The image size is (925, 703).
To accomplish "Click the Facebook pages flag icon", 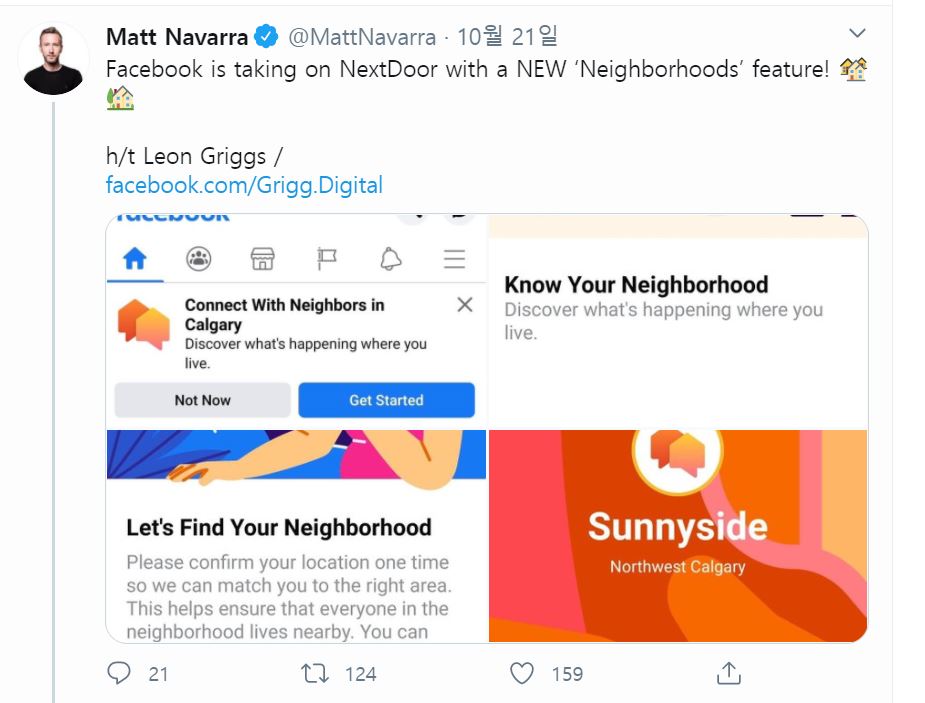I will (x=326, y=260).
